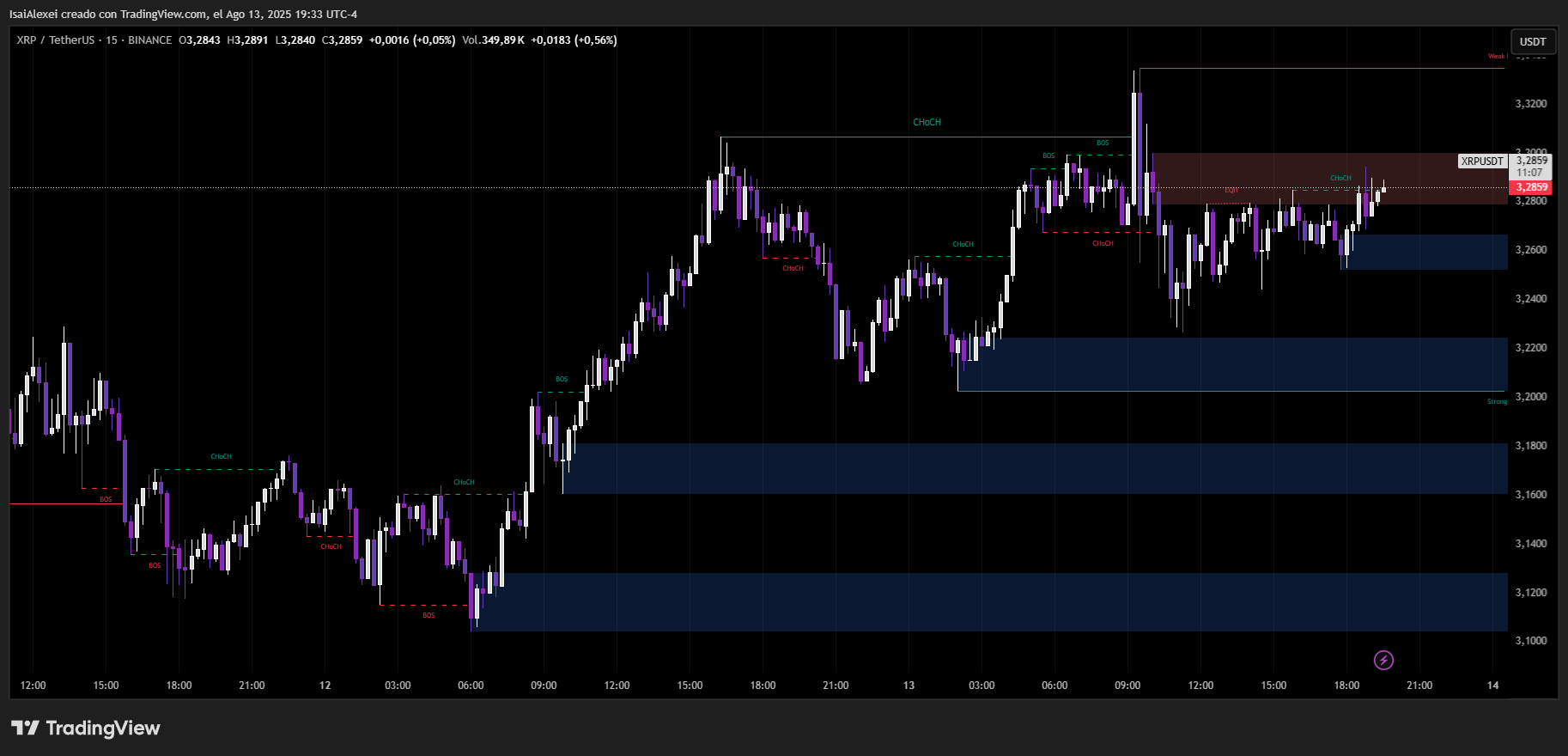The height and width of the screenshot is (756, 1568).
Task: Click the 3,1000 price scale label
Action: (1531, 641)
